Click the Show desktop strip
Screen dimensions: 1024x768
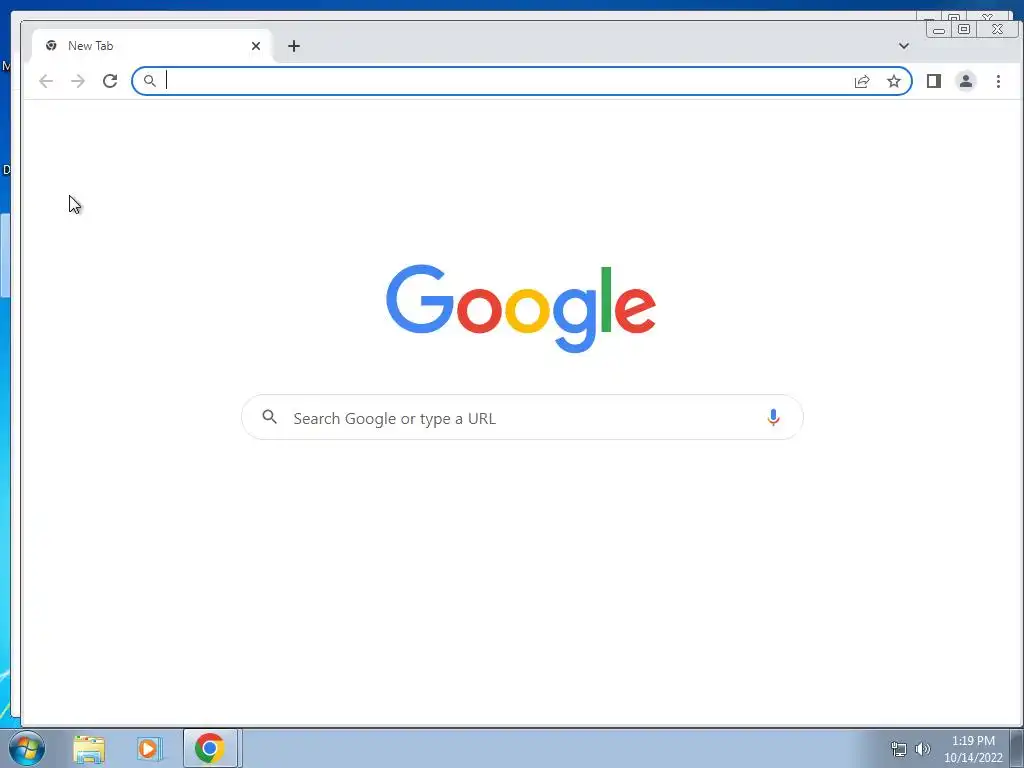(x=1016, y=748)
